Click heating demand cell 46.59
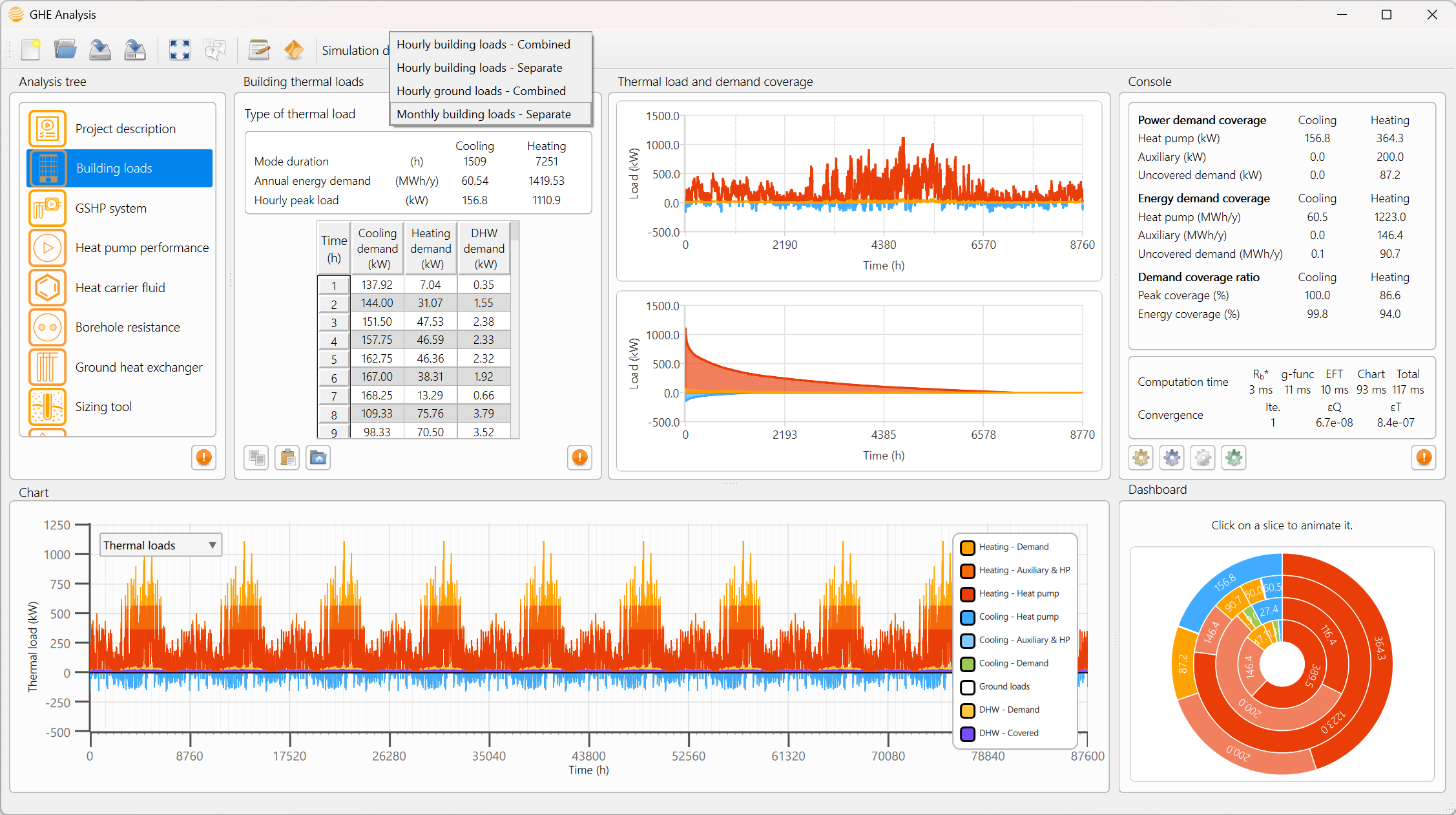 [430, 340]
